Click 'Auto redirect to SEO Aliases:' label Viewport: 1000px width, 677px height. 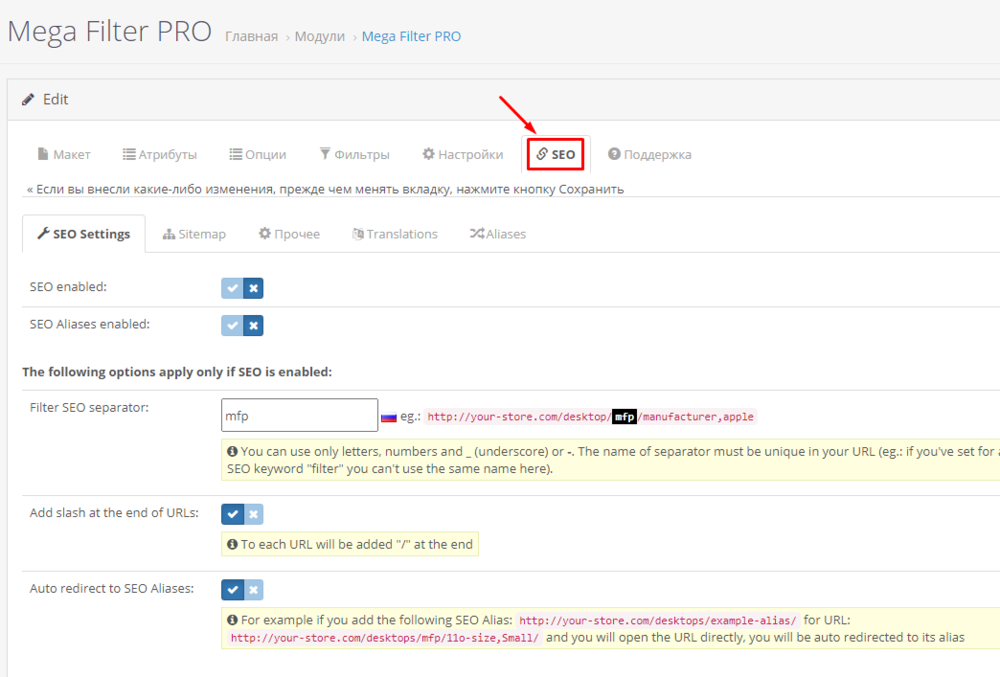112,588
